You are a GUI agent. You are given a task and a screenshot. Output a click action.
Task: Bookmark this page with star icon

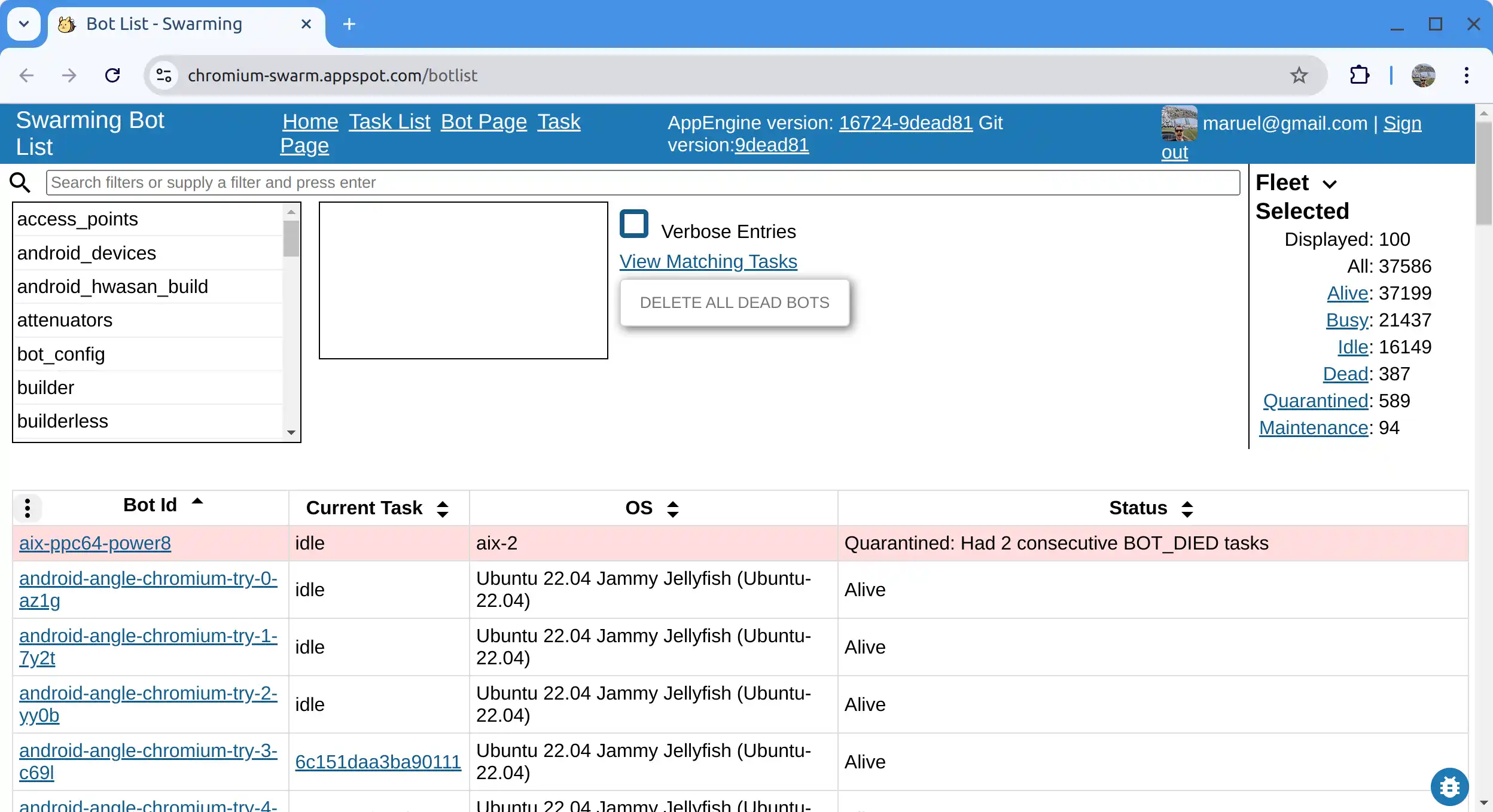[1299, 75]
